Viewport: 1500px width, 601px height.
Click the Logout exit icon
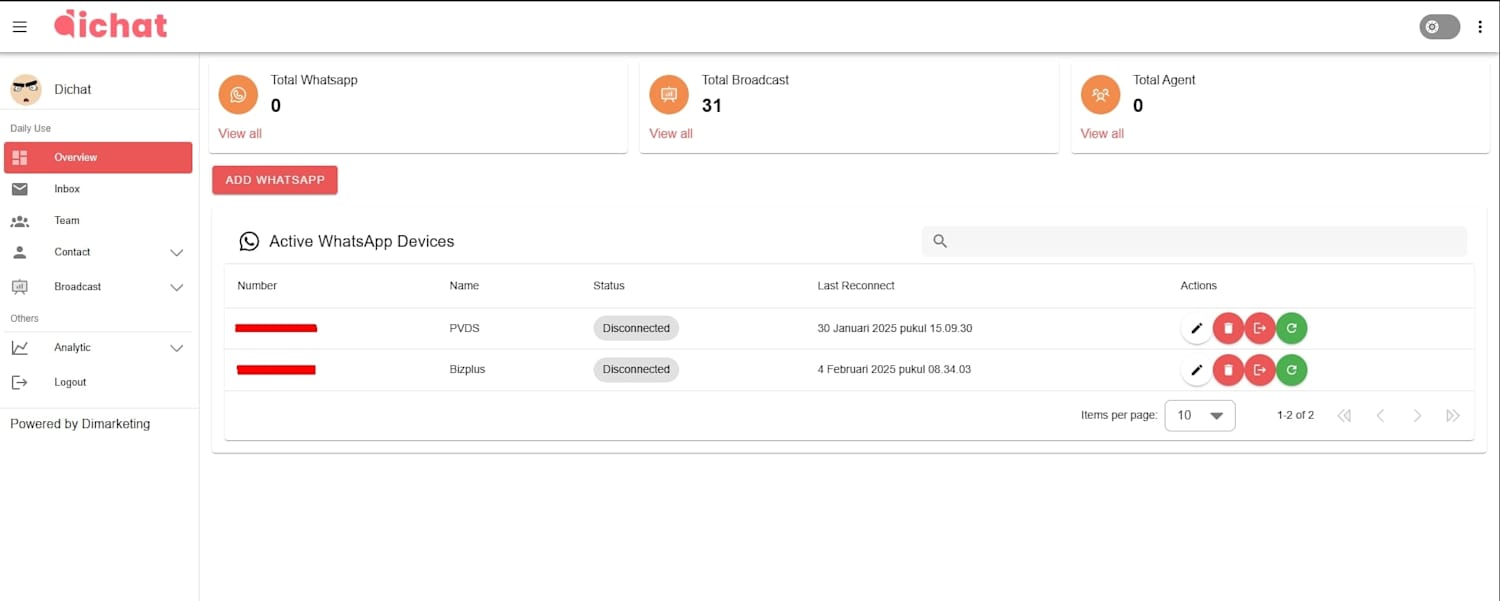click(20, 382)
